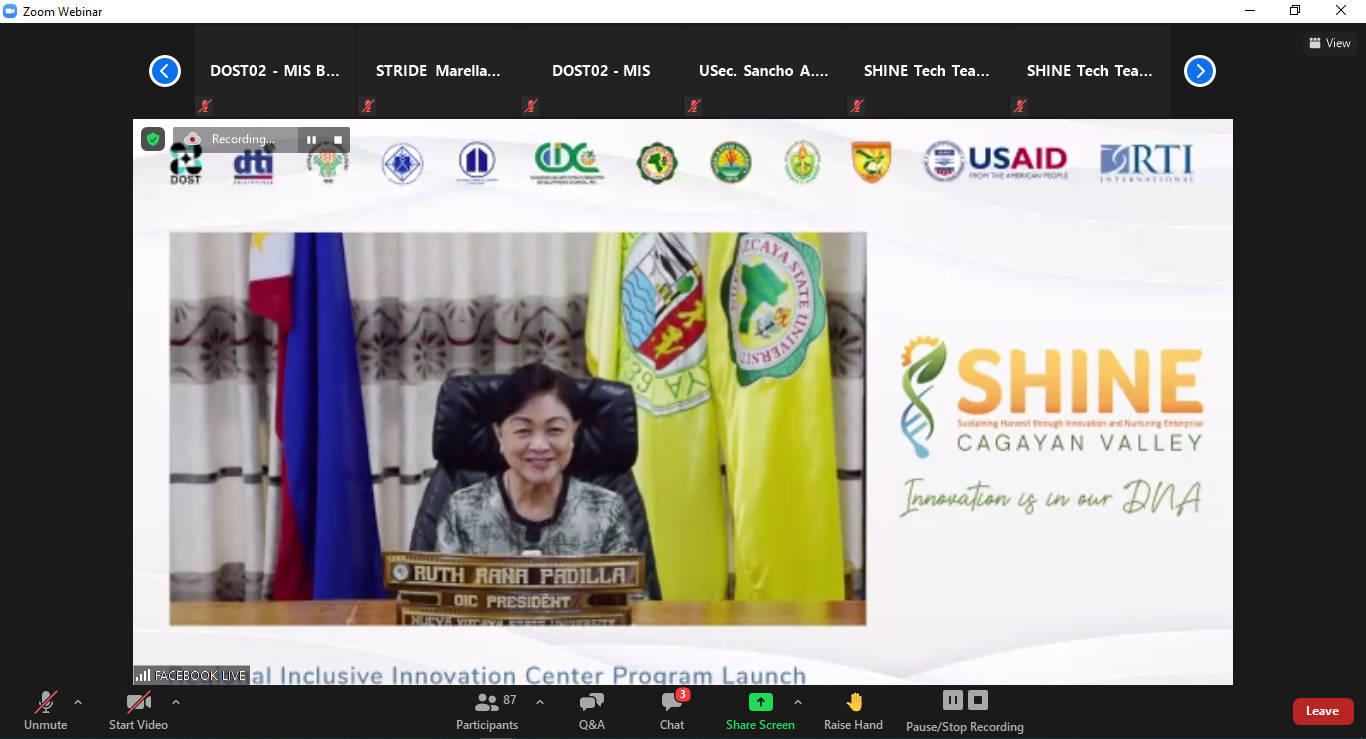The height and width of the screenshot is (739, 1366).
Task: Click the green encryption shield icon
Action: pos(152,139)
